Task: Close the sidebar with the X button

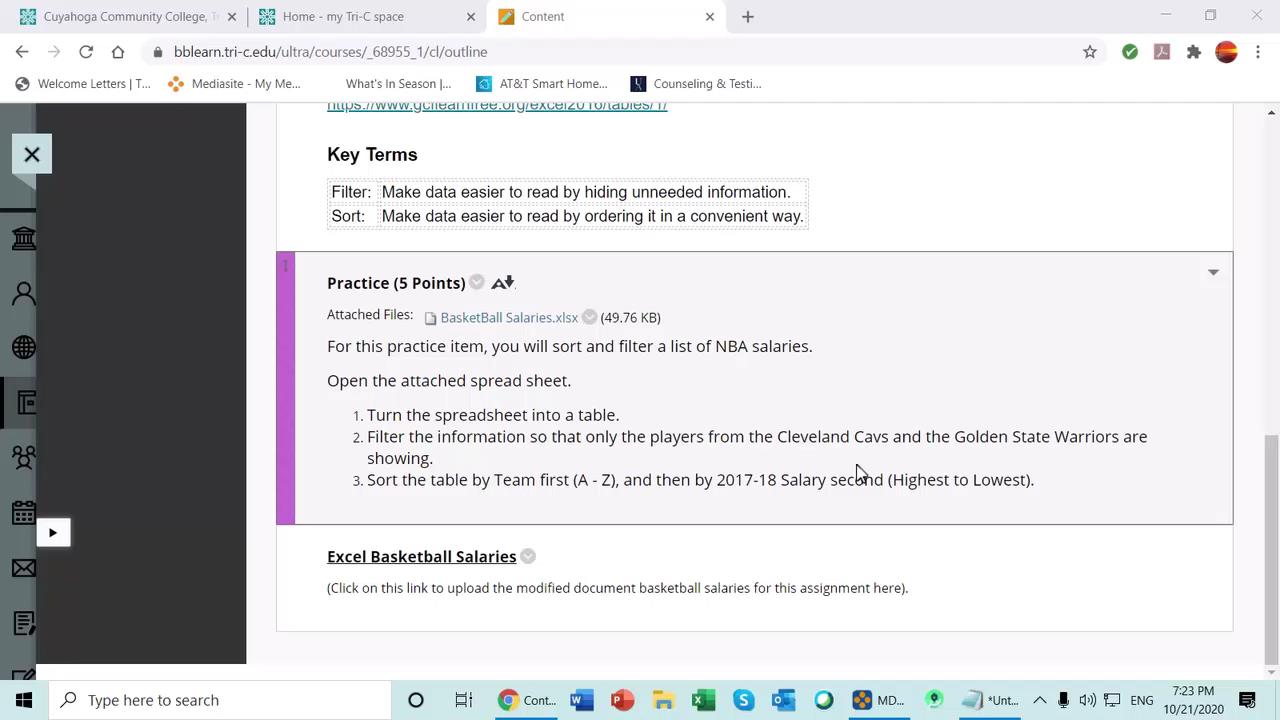Action: (x=31, y=154)
